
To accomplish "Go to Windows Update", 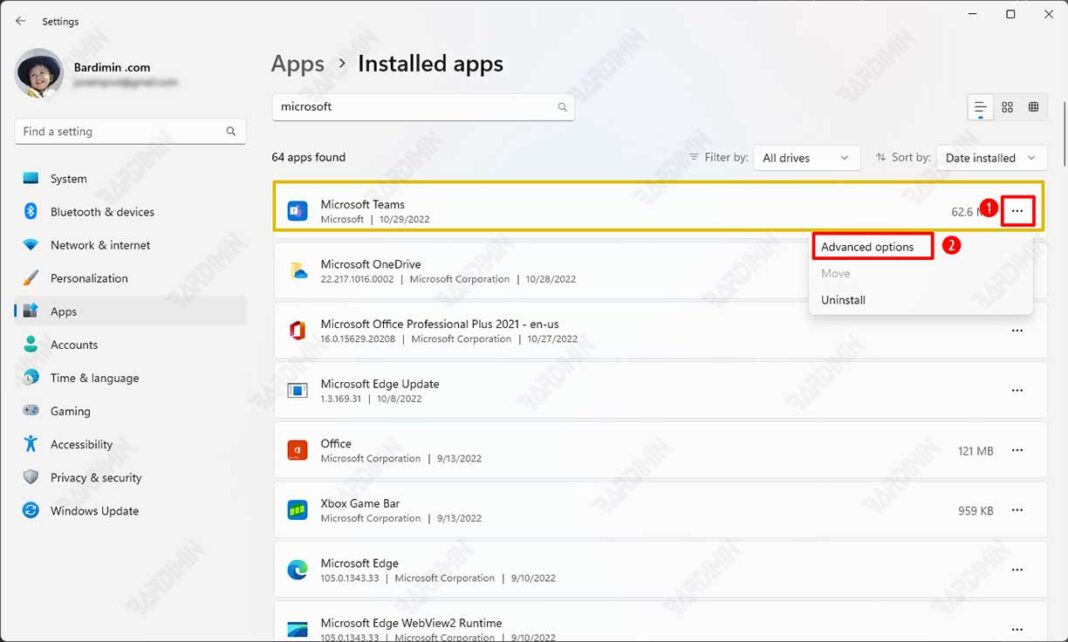I will (x=94, y=511).
